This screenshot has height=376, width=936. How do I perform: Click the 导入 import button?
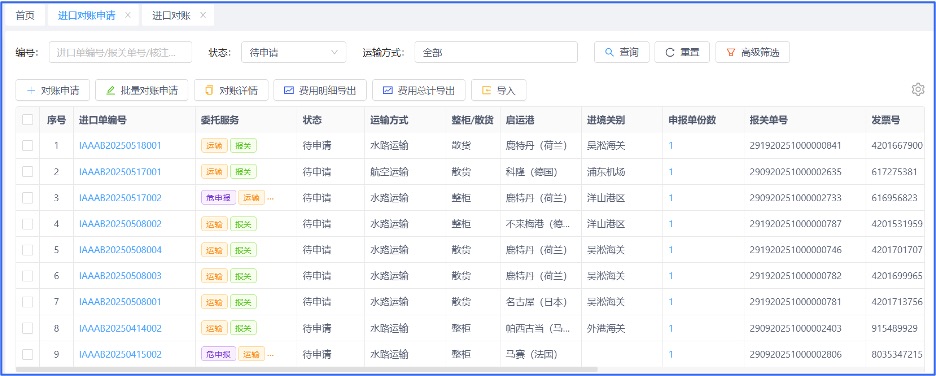click(498, 91)
